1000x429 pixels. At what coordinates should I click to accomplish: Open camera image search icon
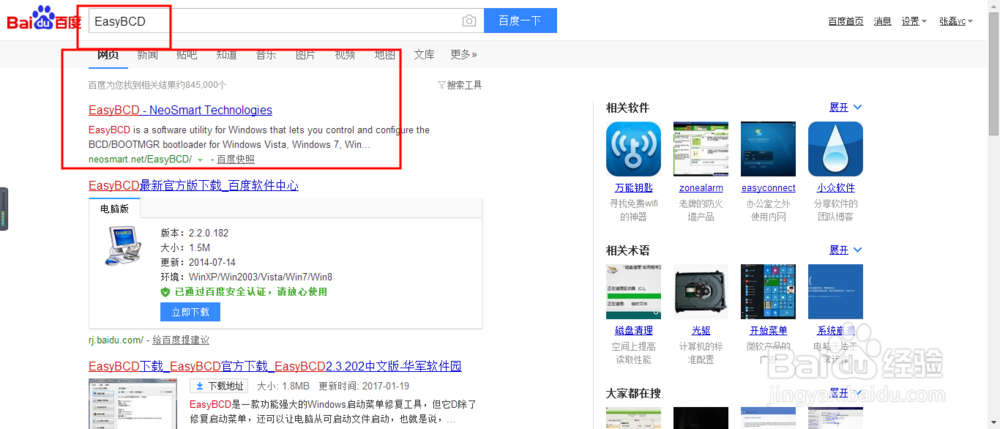point(469,21)
